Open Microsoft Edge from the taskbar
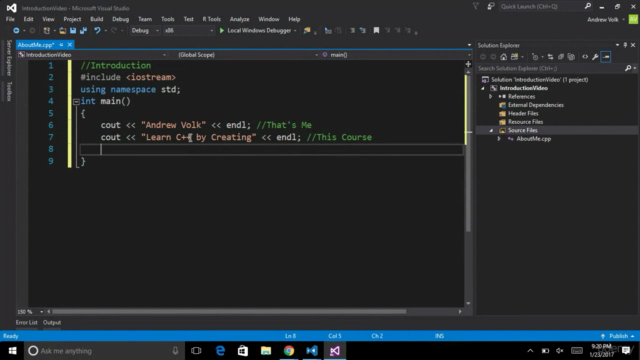Image resolution: width=640 pixels, height=360 pixels. click(x=220, y=351)
